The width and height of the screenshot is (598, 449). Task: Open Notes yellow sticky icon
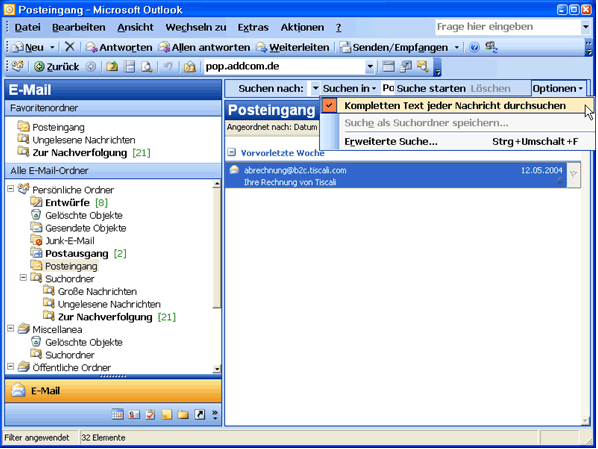point(167,414)
